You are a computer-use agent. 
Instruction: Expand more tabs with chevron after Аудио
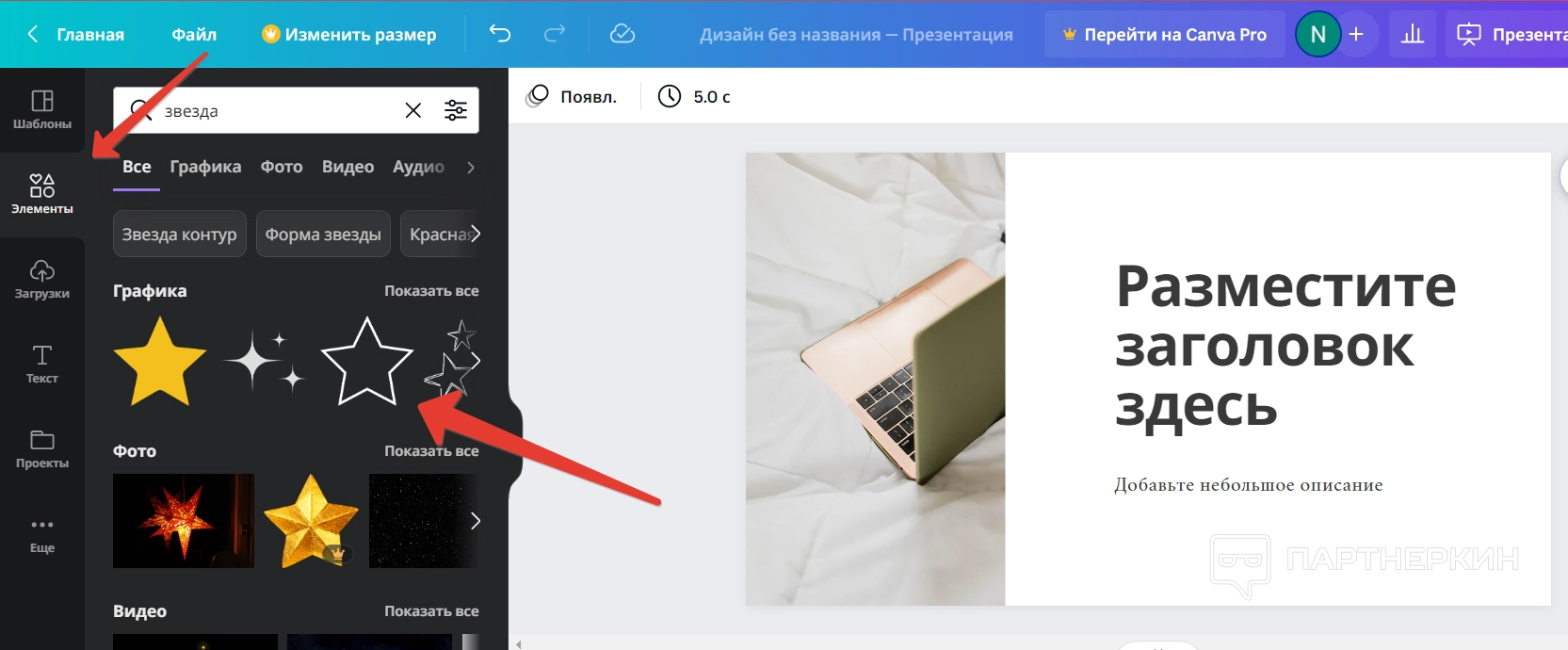click(471, 167)
